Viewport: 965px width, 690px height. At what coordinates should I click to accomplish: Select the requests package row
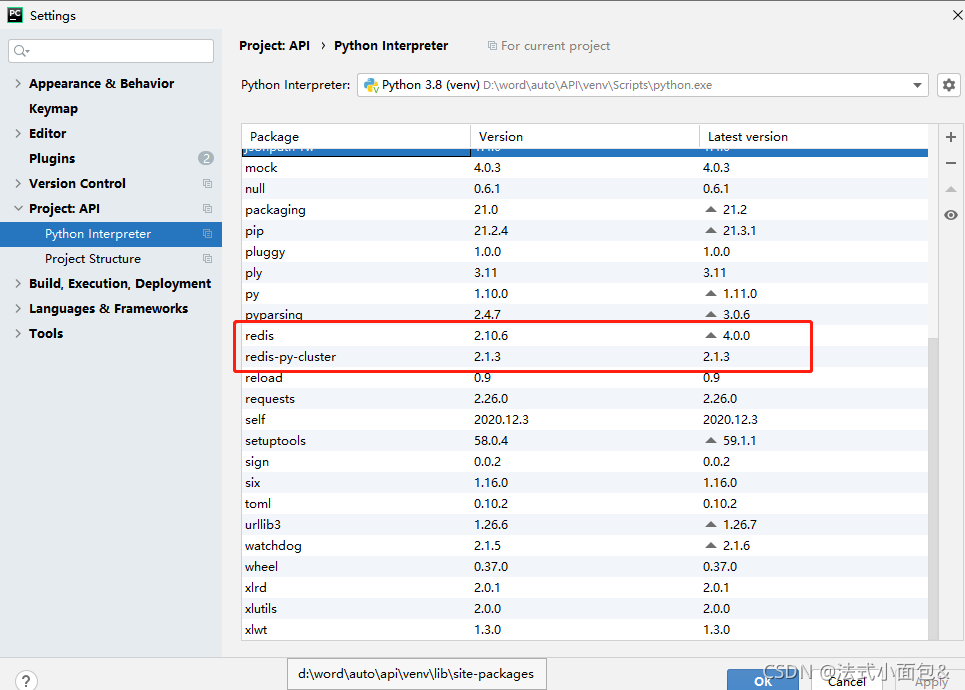[x=585, y=398]
